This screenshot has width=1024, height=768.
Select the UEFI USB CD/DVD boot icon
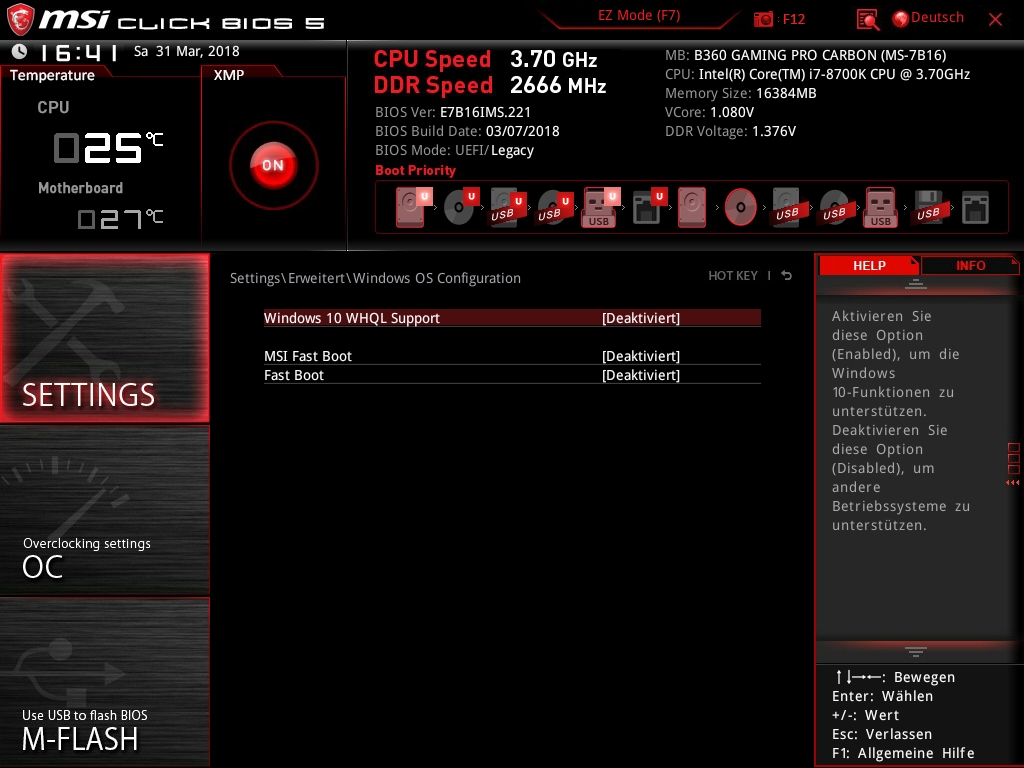[555, 207]
